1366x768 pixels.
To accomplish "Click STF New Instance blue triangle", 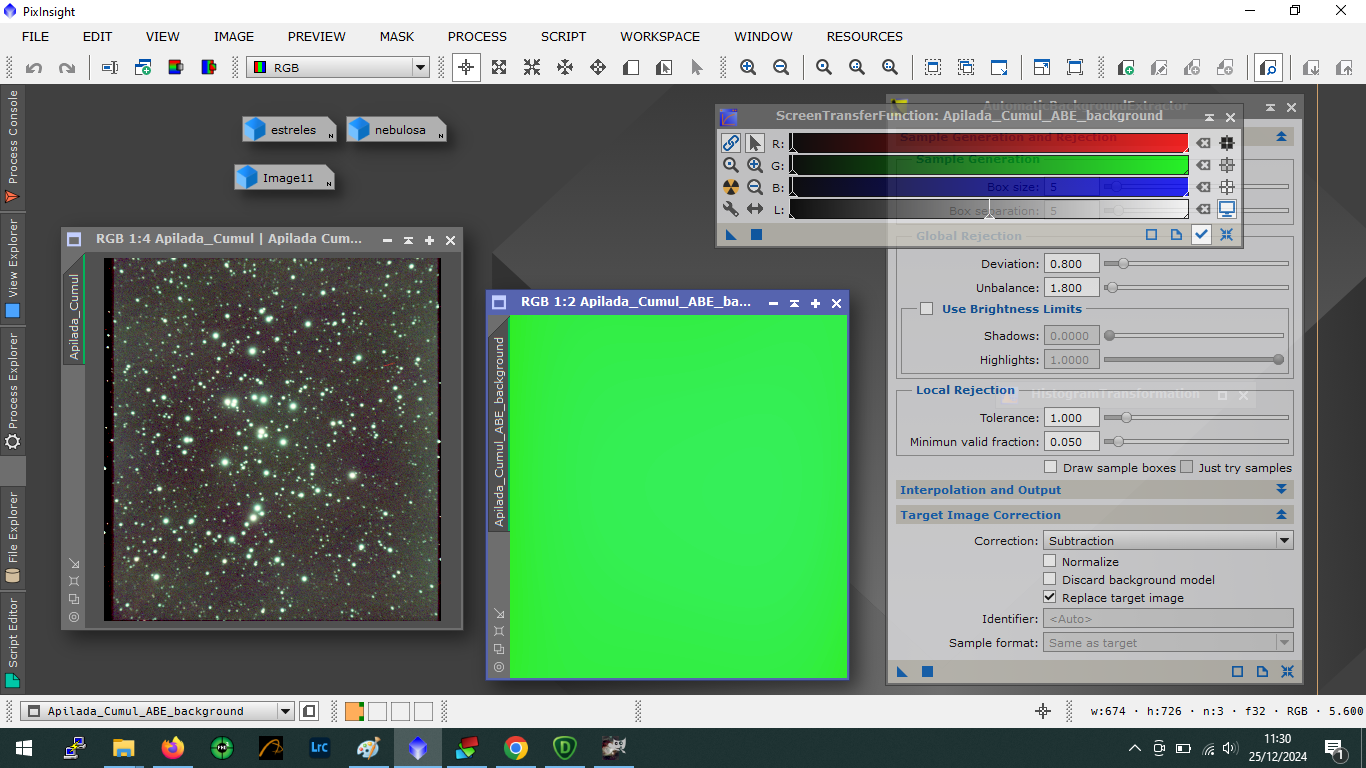I will 731,235.
